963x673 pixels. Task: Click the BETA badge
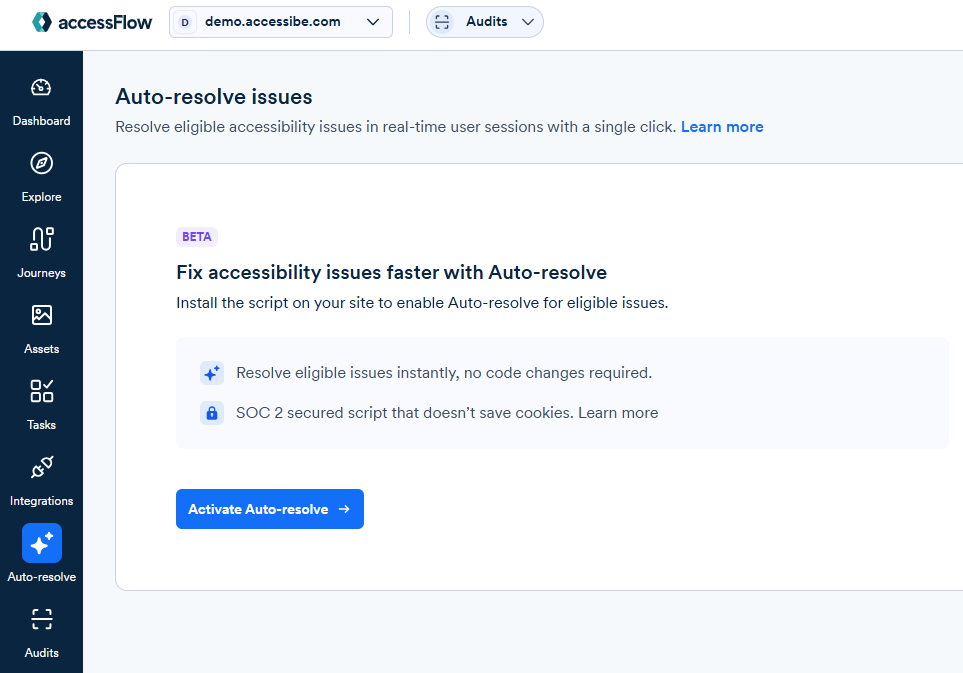(x=197, y=237)
